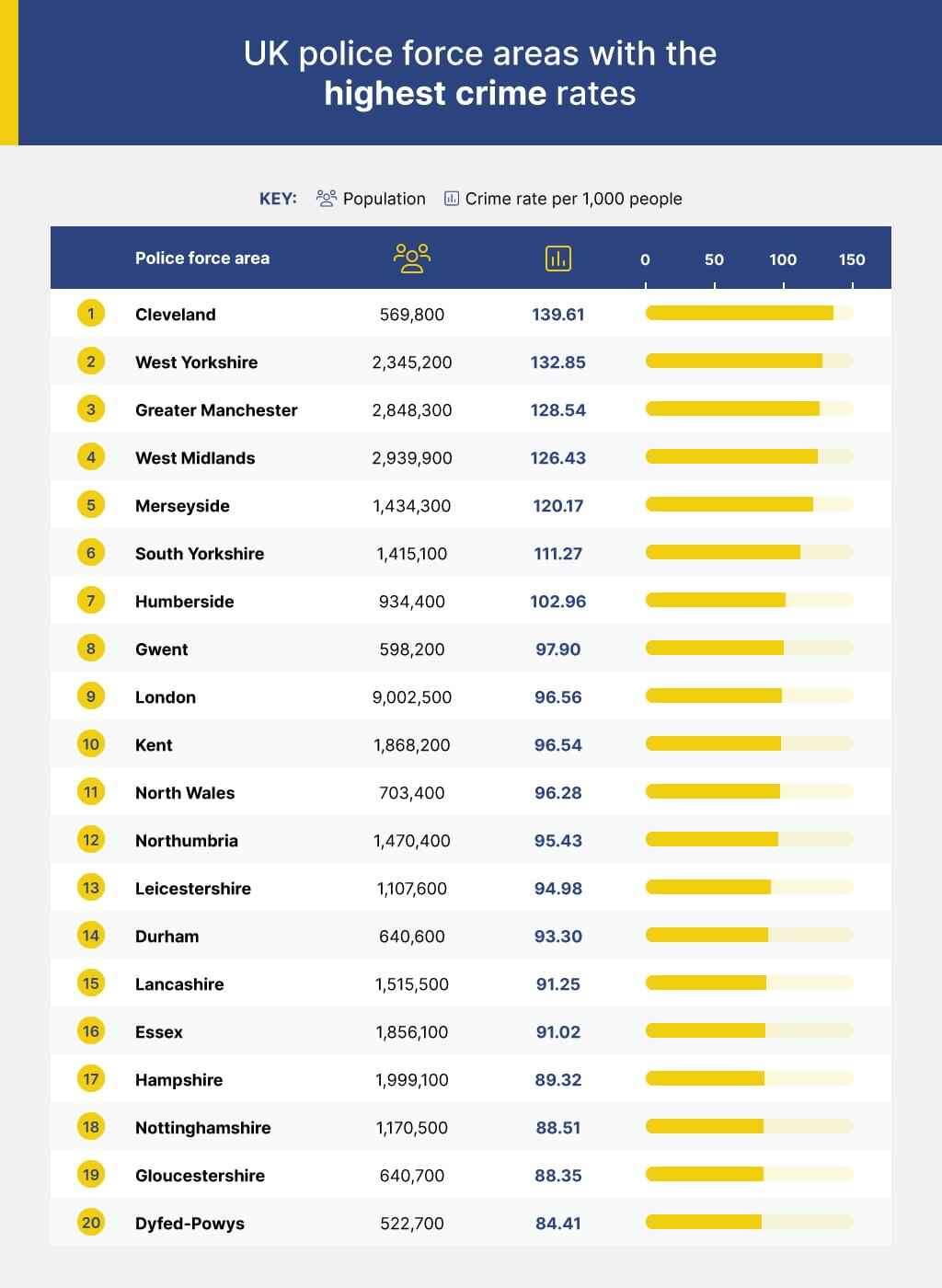The image size is (942, 1288).
Task: Click the Nottinghamshire crime rate 88.51
Action: [x=558, y=1128]
